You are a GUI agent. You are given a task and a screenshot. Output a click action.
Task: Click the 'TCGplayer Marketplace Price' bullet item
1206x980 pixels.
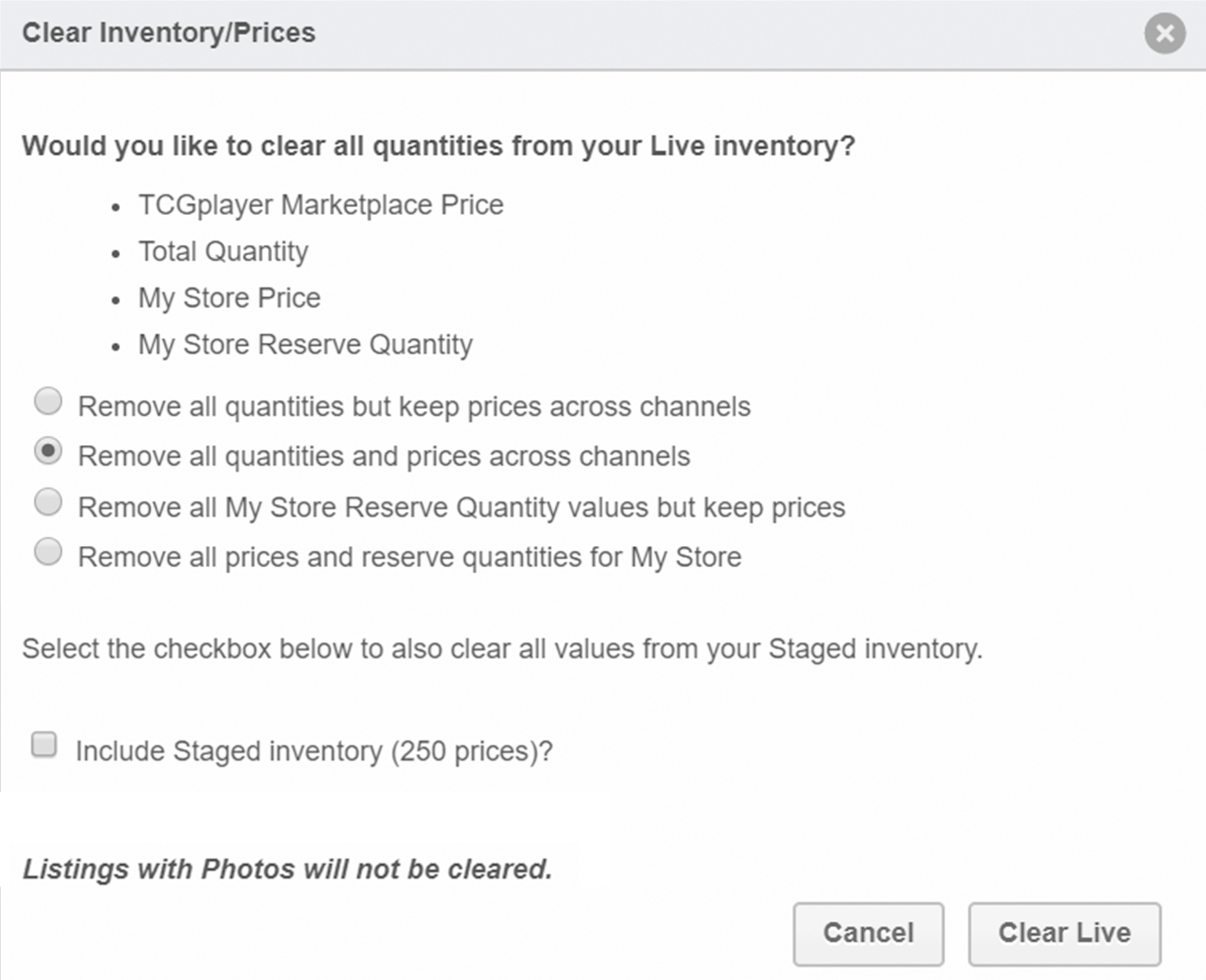(321, 206)
